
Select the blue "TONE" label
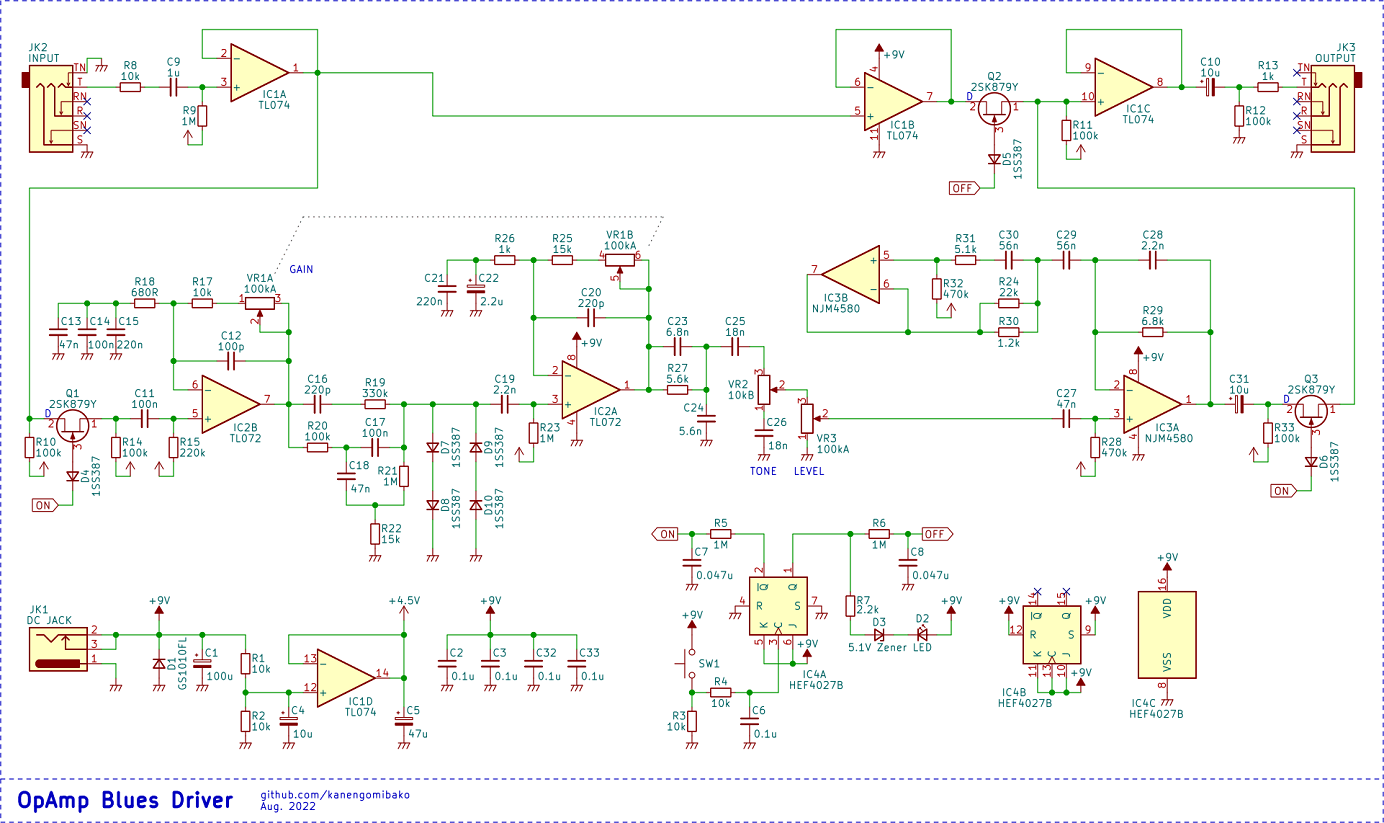763,471
